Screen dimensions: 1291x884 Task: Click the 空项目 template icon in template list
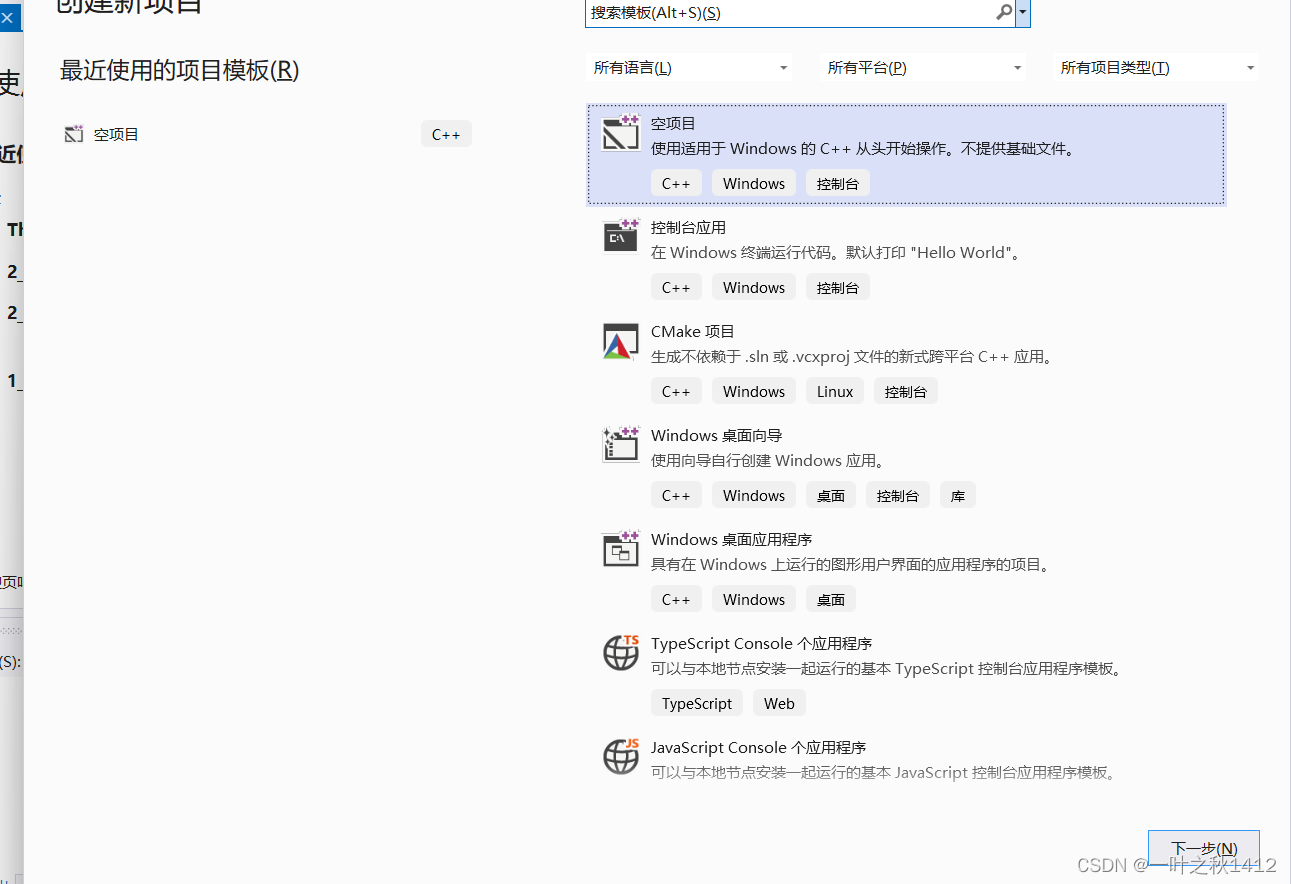[x=620, y=133]
